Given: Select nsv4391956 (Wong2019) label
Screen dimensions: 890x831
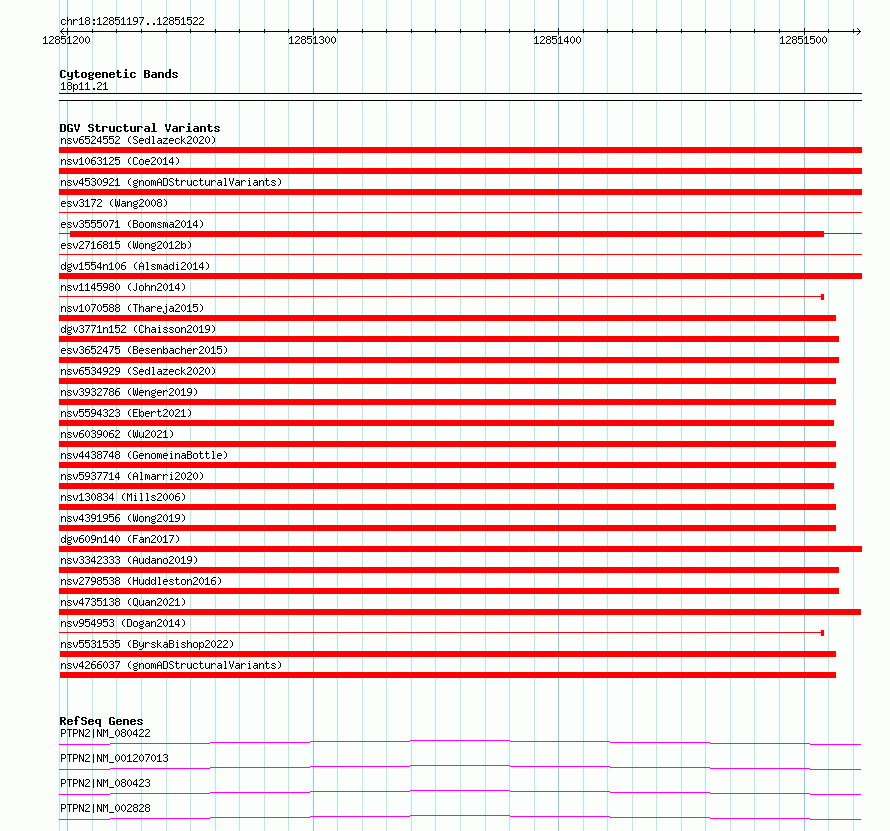Looking at the screenshot, I should coord(123,518).
